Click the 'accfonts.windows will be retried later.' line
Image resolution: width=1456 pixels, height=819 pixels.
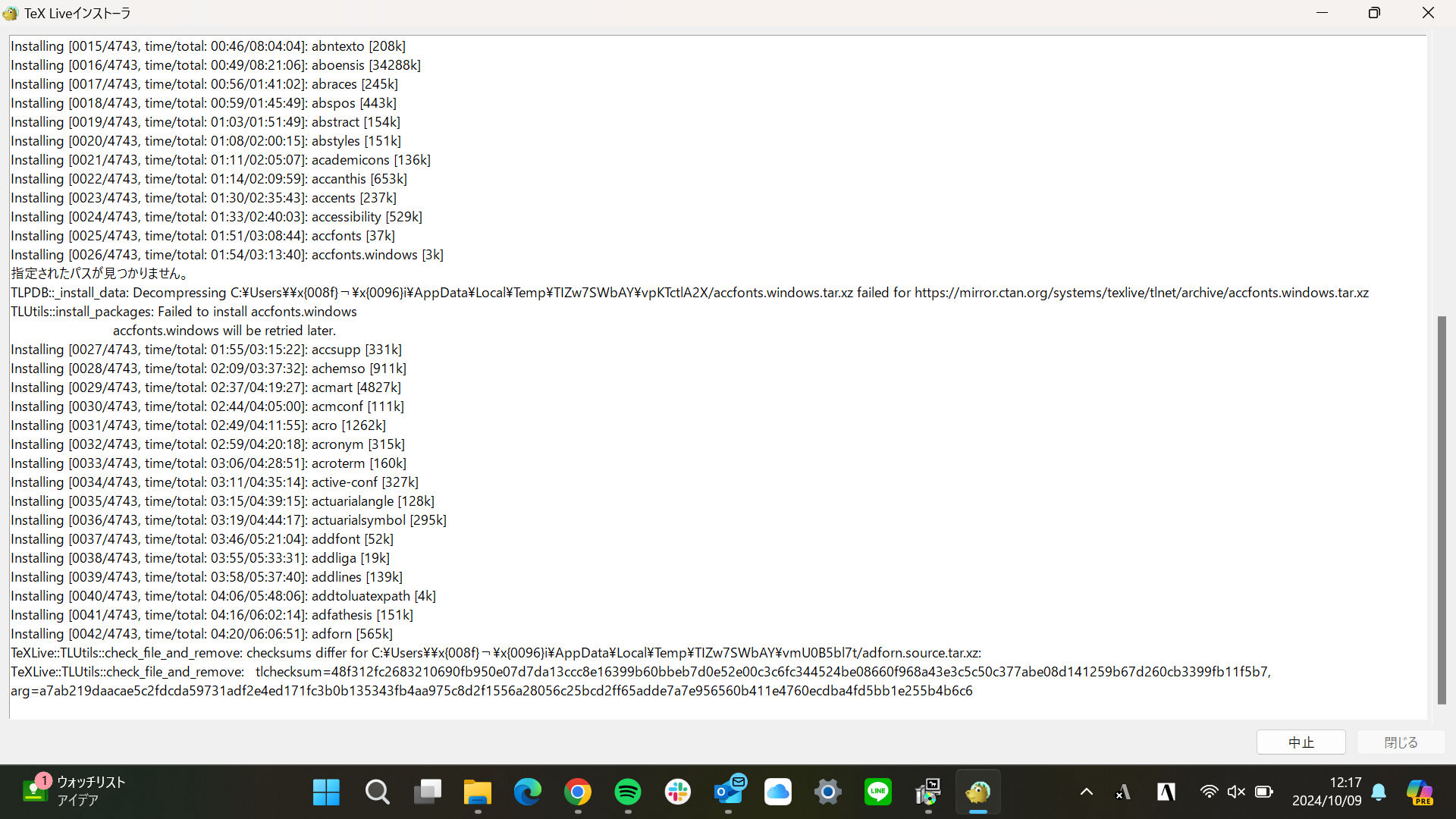click(x=224, y=331)
